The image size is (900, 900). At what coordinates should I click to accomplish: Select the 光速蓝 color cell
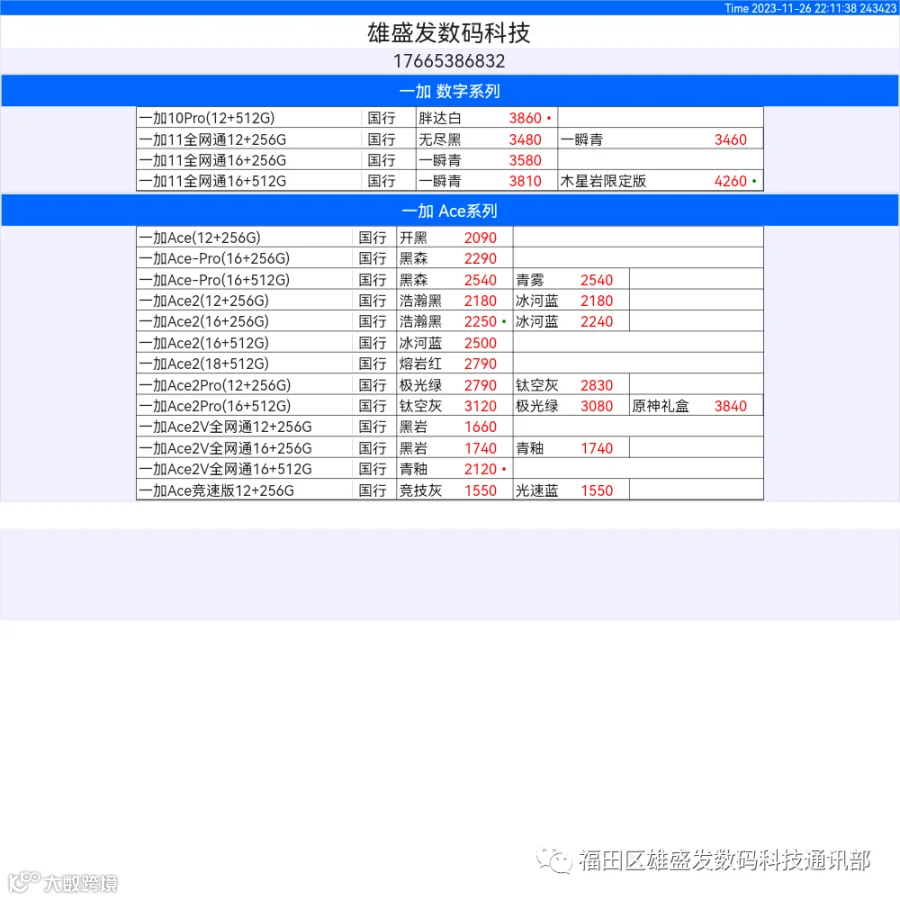537,490
